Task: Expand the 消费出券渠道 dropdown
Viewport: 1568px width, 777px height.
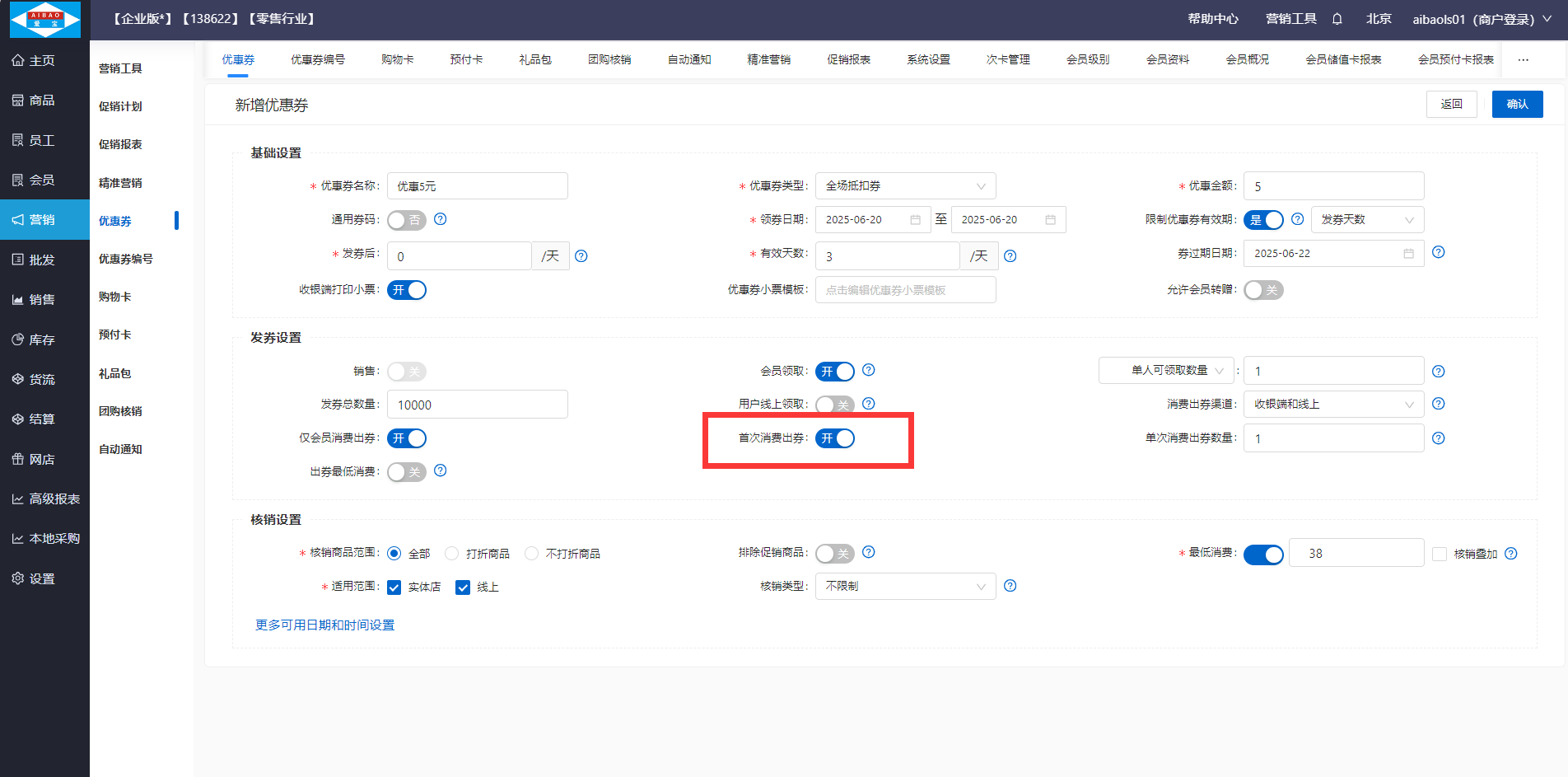Action: (x=1332, y=405)
